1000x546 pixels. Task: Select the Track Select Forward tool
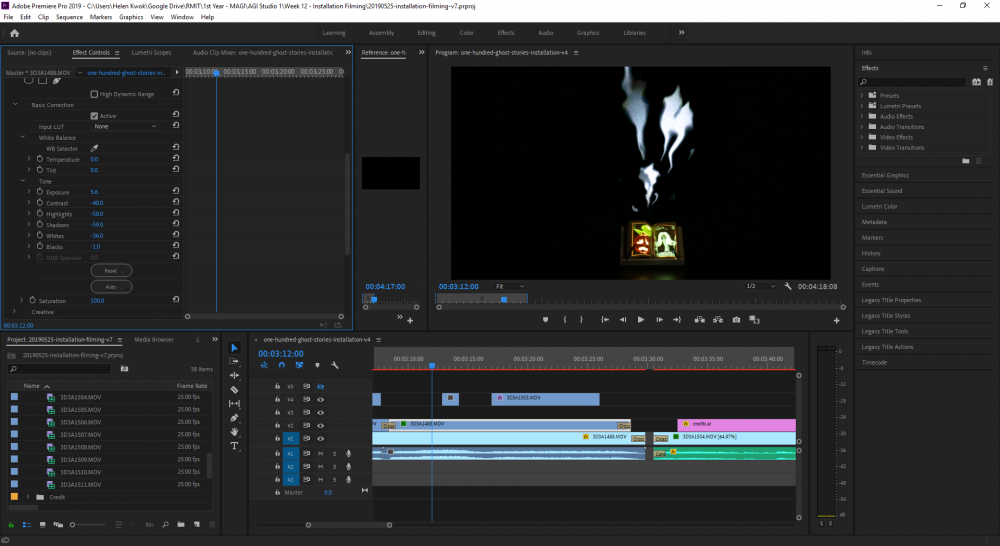[x=234, y=362]
